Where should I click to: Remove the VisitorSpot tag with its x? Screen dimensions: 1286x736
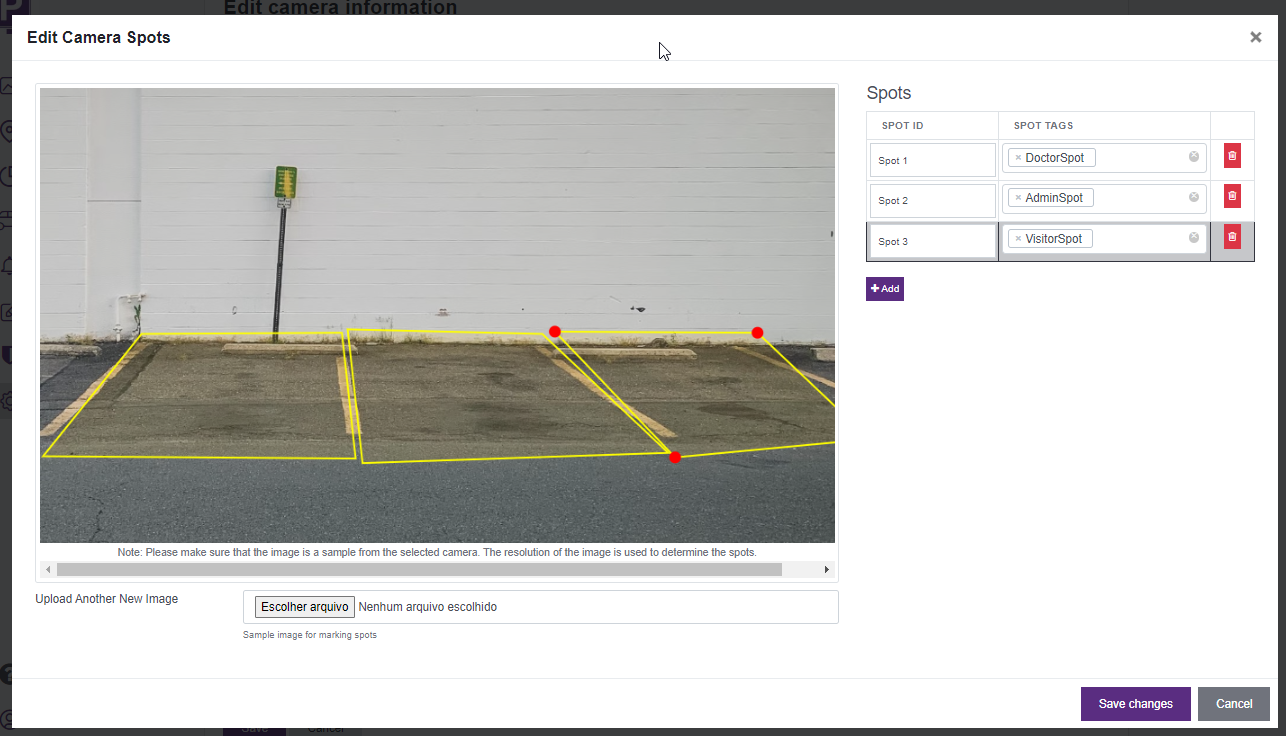[x=1018, y=239]
